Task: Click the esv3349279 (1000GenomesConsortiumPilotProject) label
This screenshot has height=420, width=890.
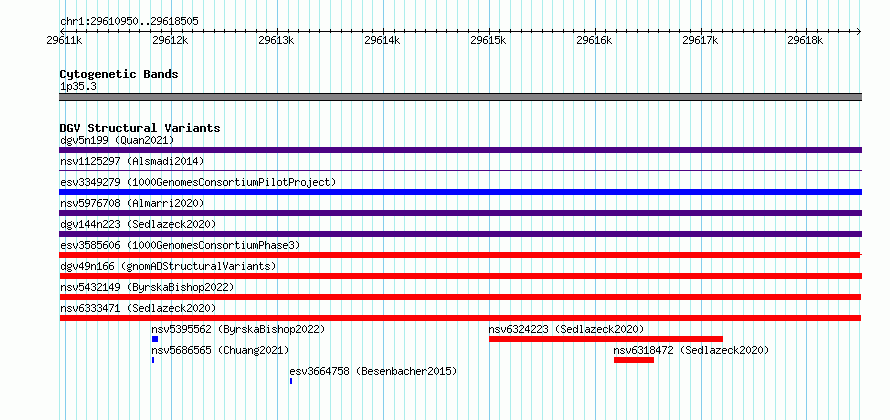Action: tap(198, 182)
